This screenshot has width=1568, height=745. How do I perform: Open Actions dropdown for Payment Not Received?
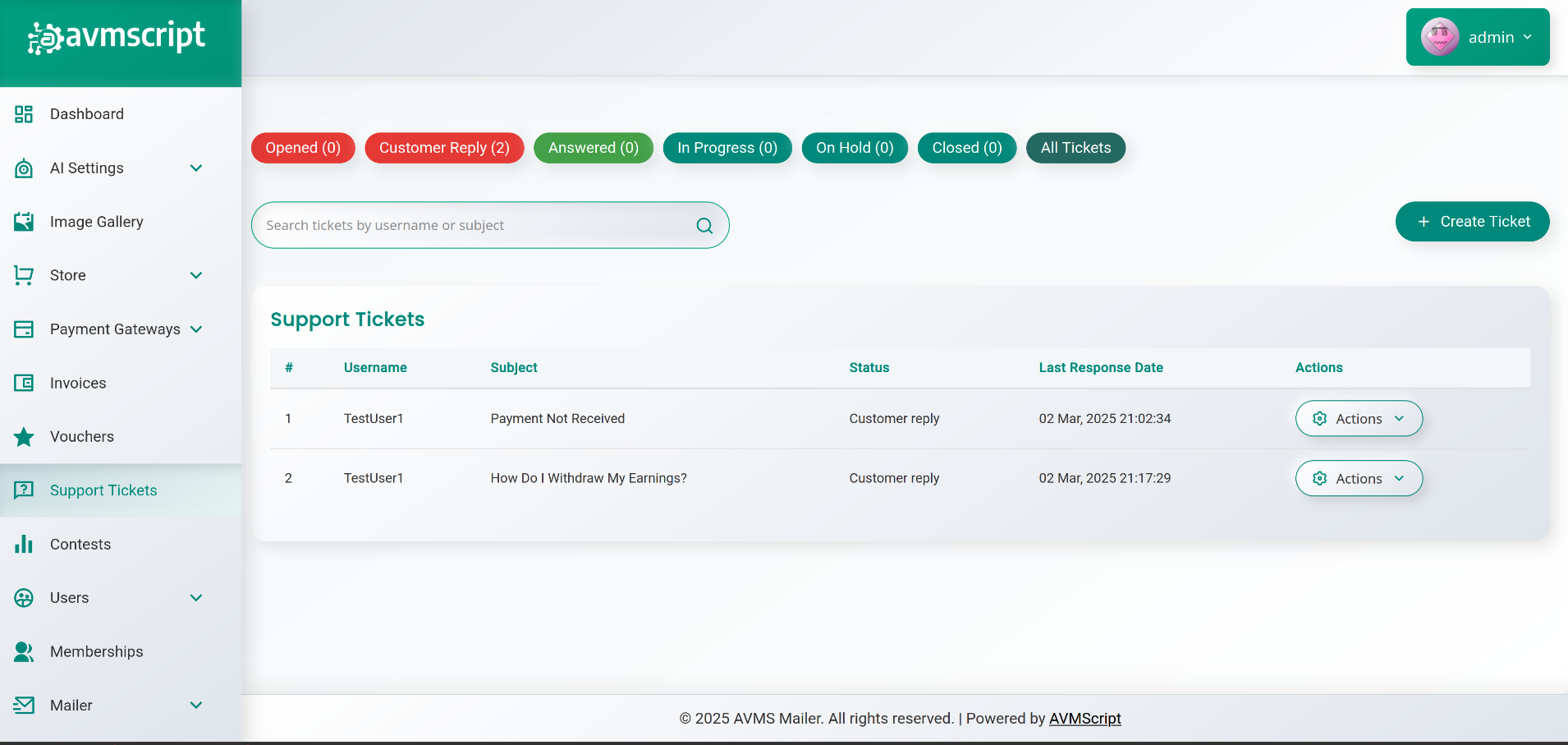tap(1358, 419)
